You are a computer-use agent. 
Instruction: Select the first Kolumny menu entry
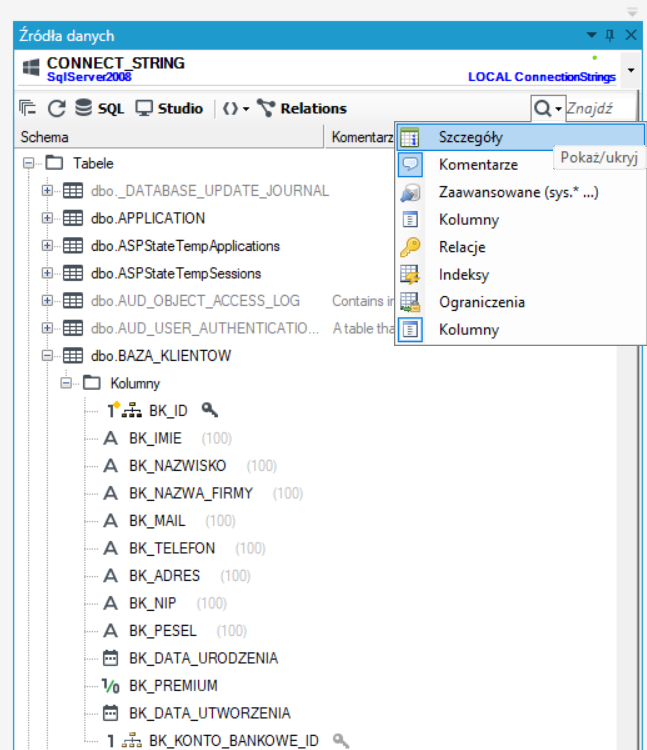pos(521,220)
